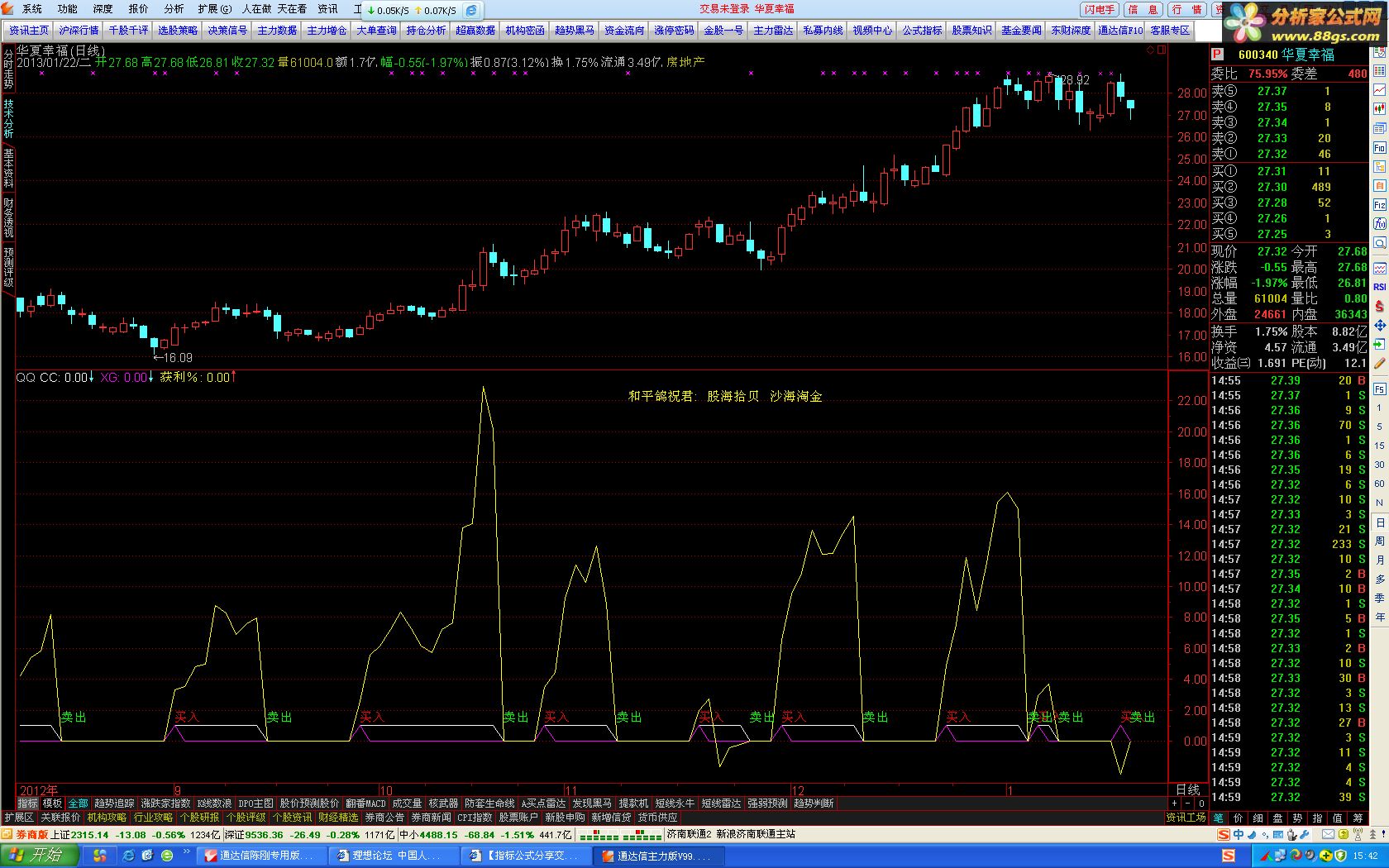Click the 0 reset button below 日线
Screen dimensions: 1389x868
1200,804
